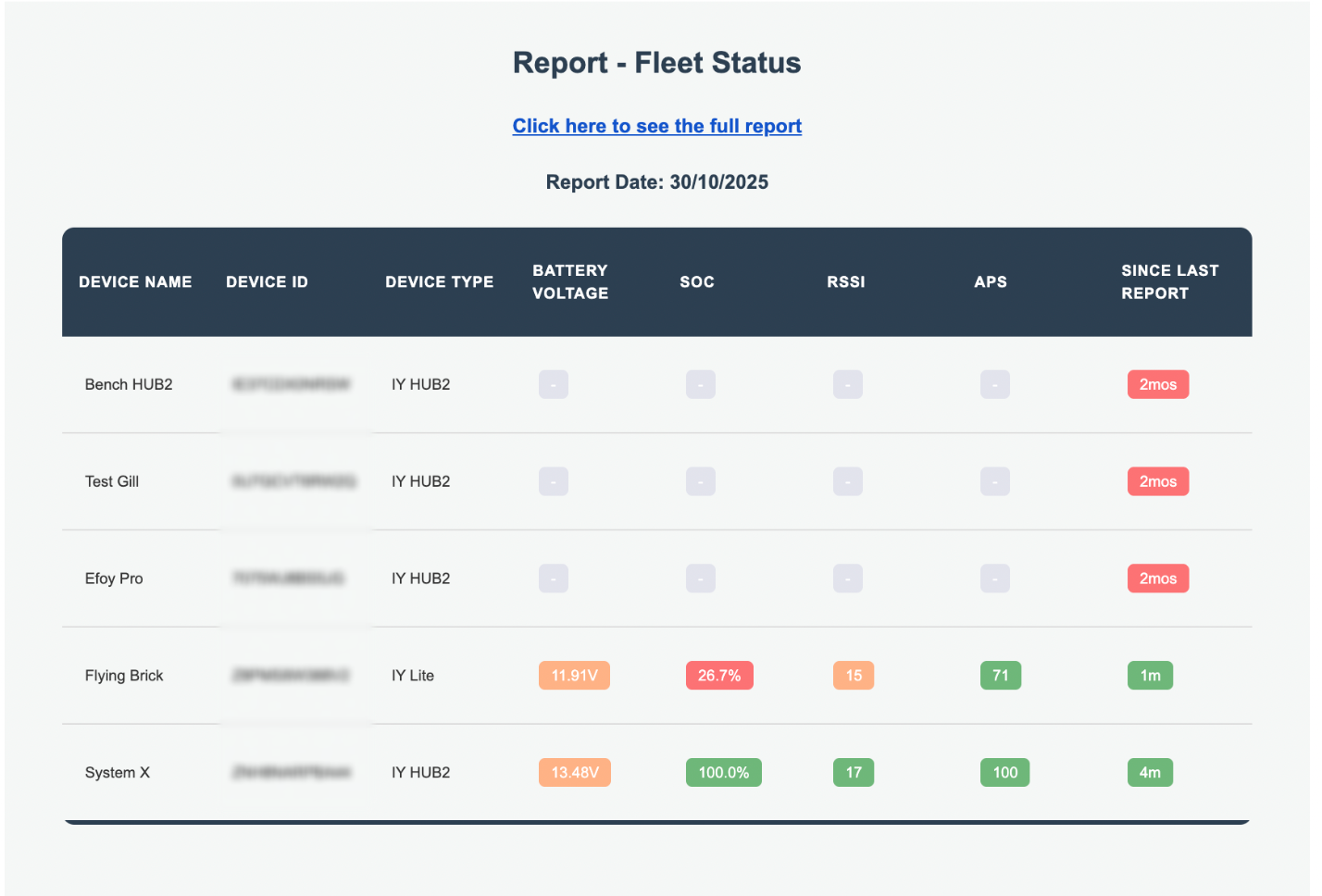Click the 4m since last report badge
The image size is (1322, 896).
click(1149, 773)
